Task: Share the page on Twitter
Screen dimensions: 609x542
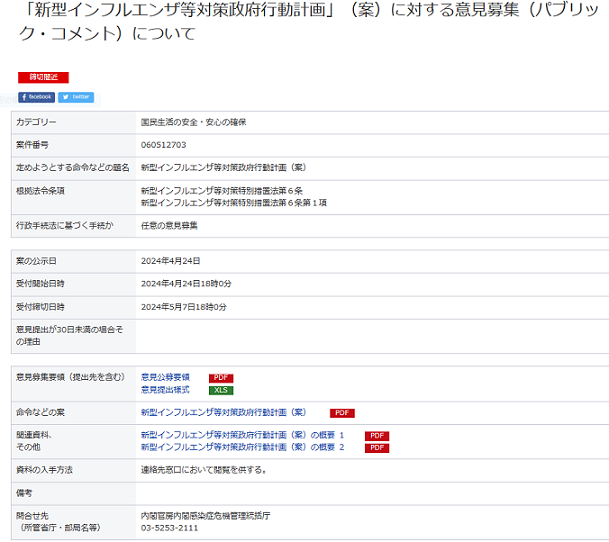Action: 76,97
